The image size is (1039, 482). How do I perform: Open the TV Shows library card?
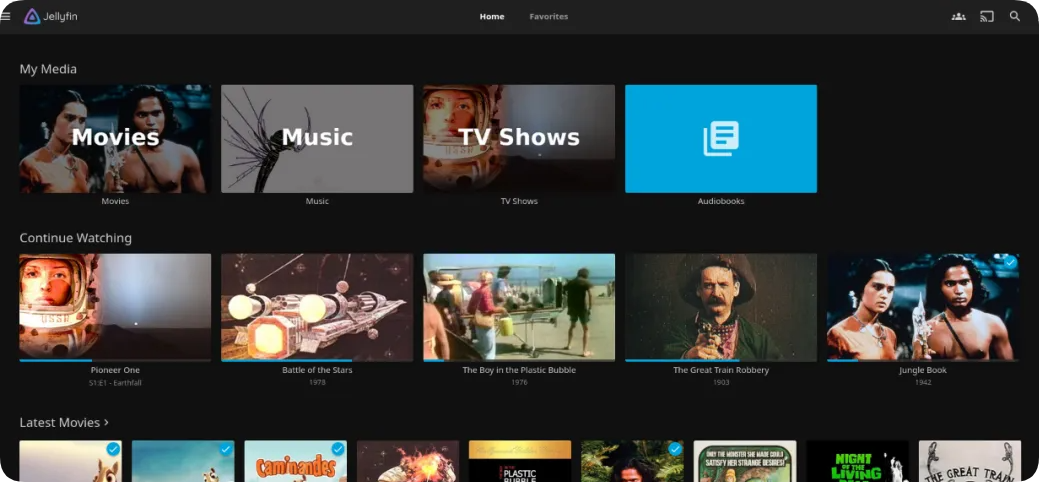click(x=518, y=138)
